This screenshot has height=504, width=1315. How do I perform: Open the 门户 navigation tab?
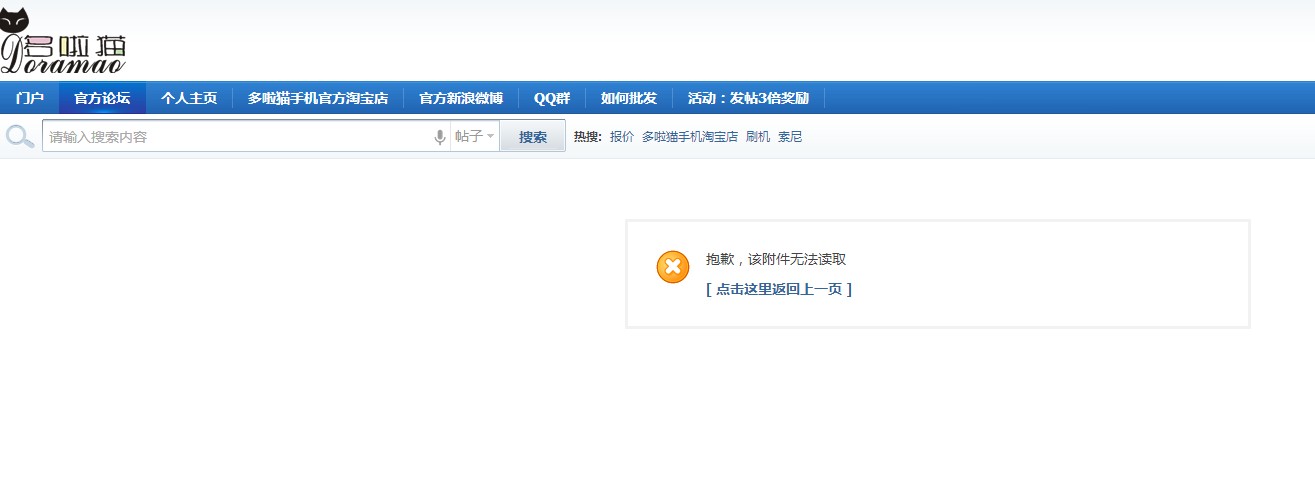[30, 98]
